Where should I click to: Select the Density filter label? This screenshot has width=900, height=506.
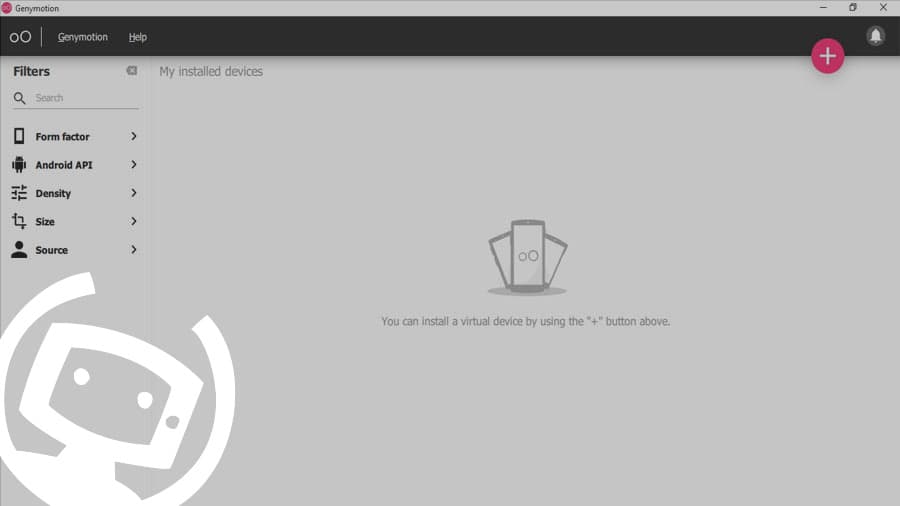[x=53, y=193]
